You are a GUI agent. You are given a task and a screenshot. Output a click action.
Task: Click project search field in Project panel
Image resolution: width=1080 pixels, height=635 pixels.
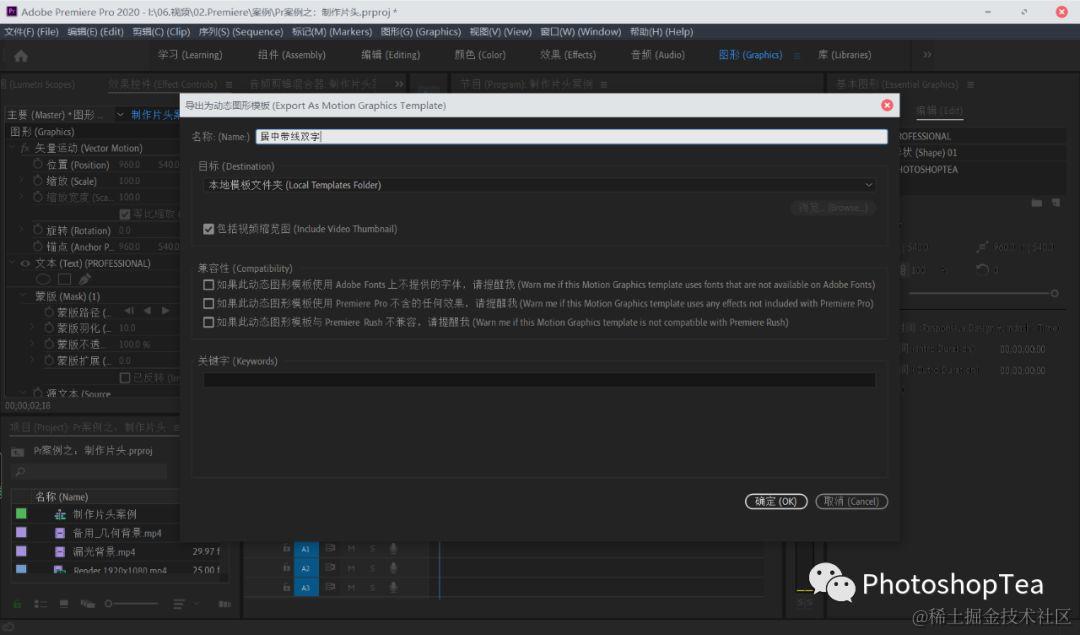pos(90,472)
